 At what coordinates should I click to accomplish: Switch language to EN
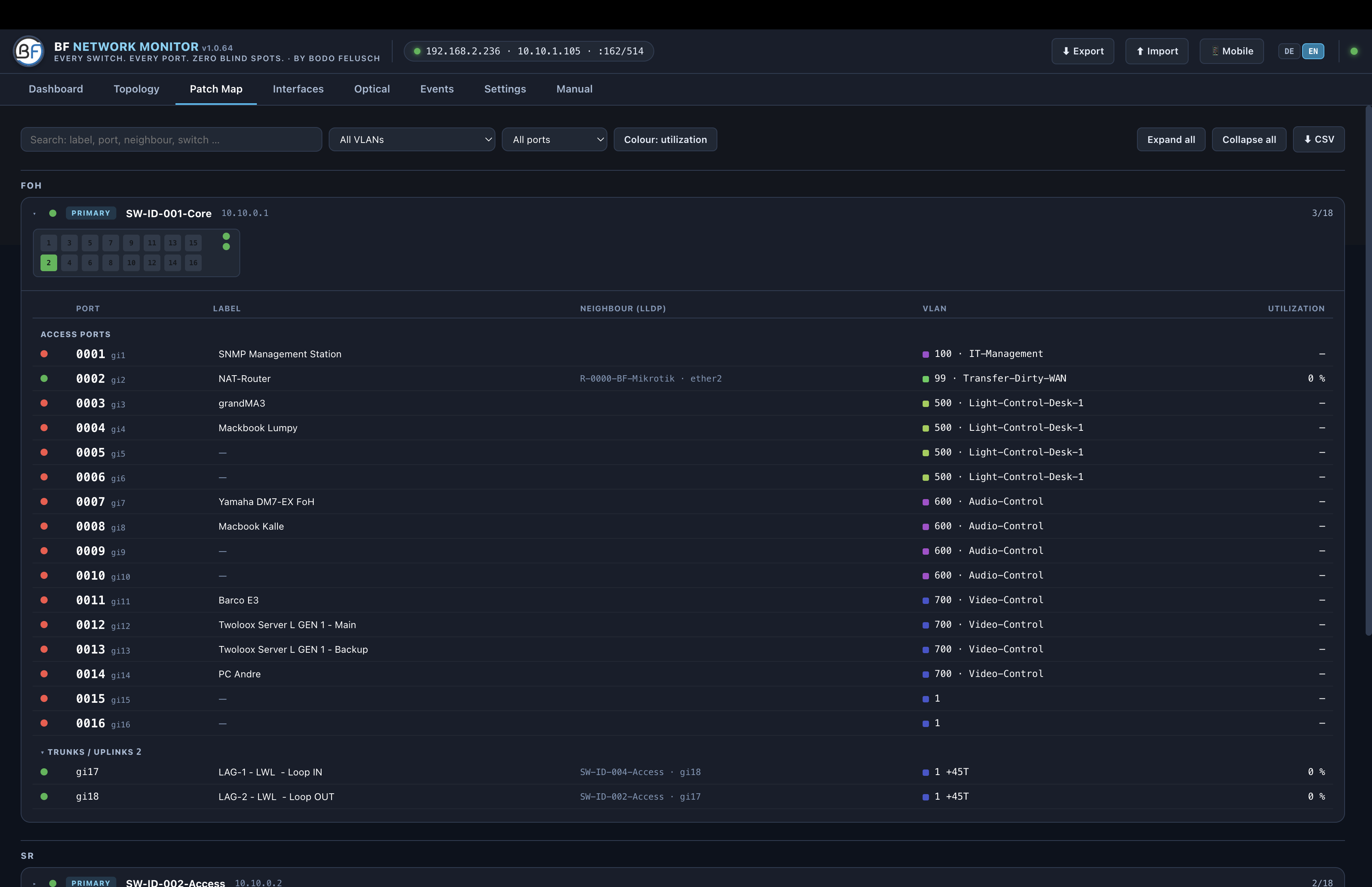(x=1313, y=51)
